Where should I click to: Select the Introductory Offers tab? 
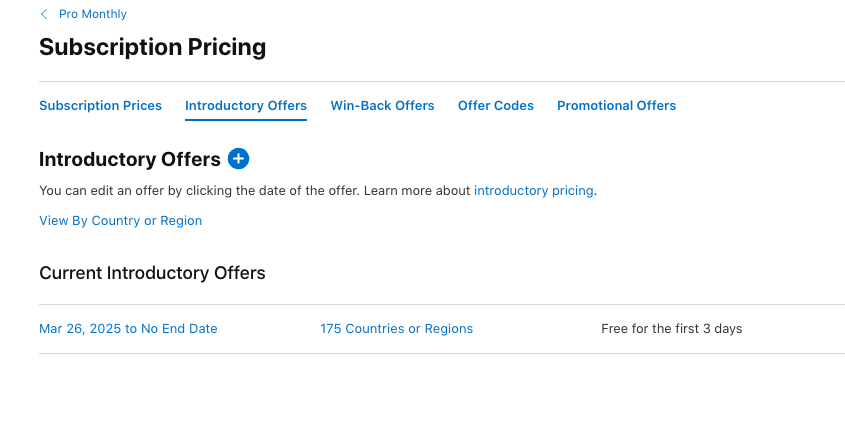click(246, 106)
